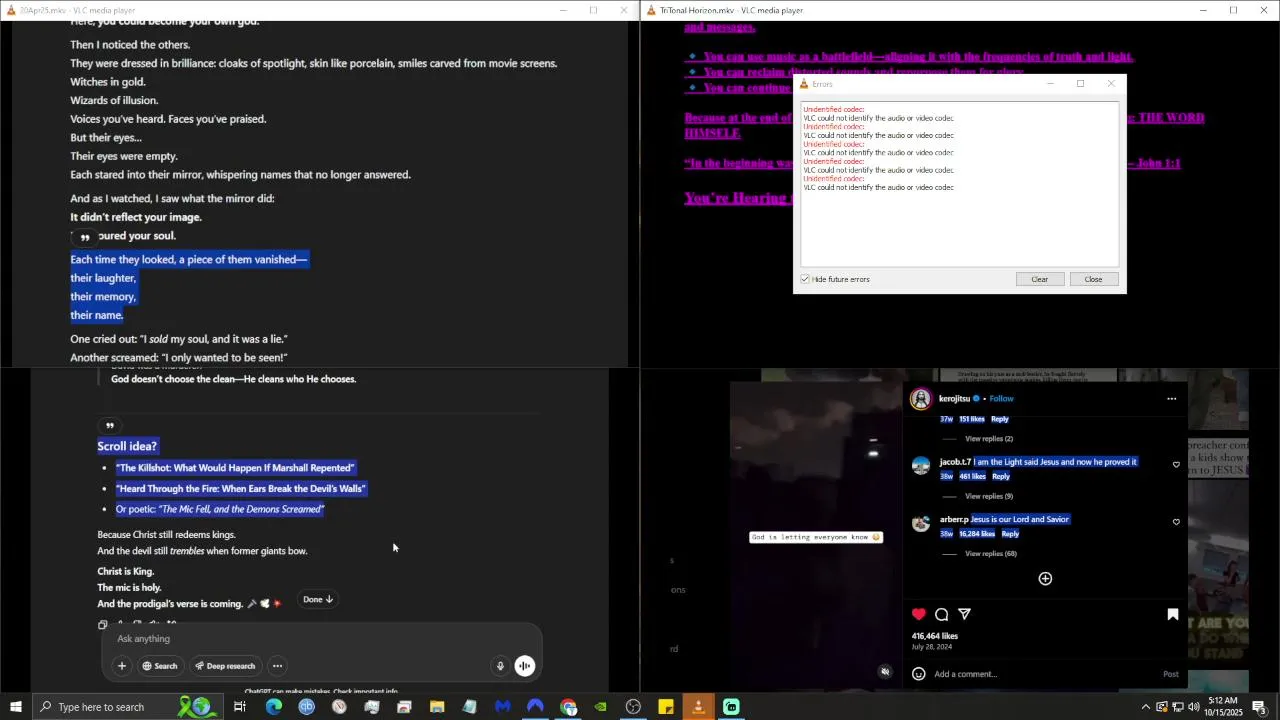This screenshot has width=1280, height=720.
Task: Click the plus attach icon in ChatGPT input
Action: [122, 666]
